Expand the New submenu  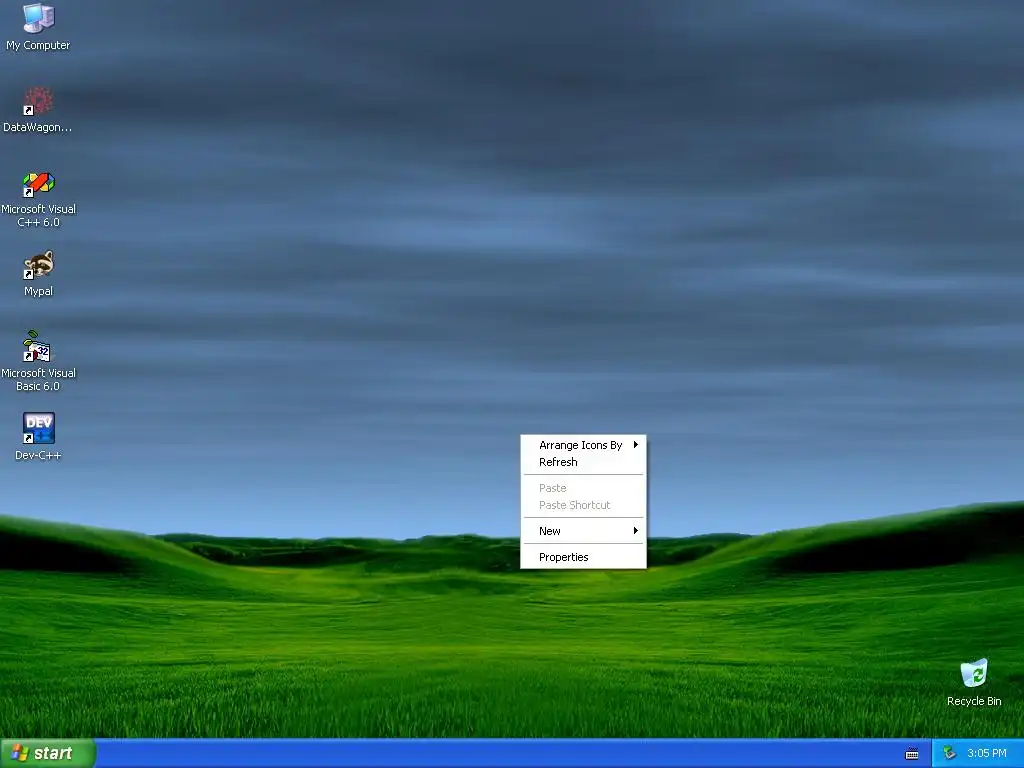point(583,531)
